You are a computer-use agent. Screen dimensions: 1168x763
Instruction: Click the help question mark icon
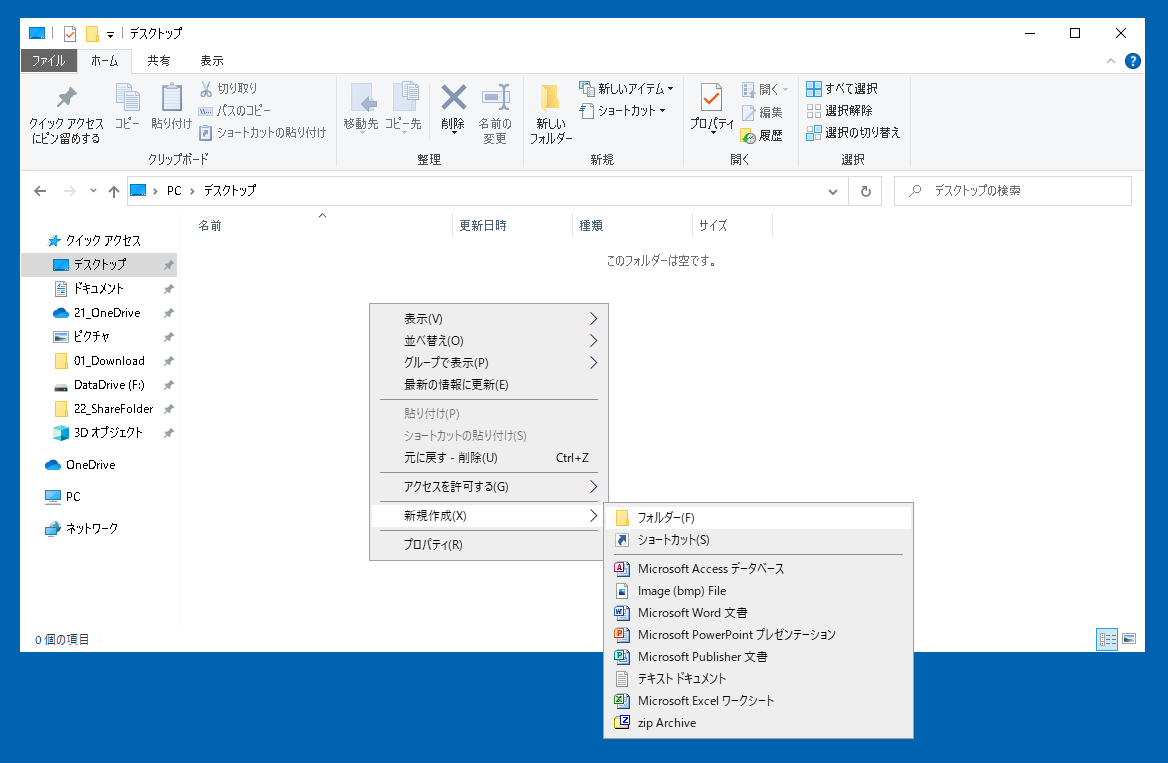(1133, 61)
